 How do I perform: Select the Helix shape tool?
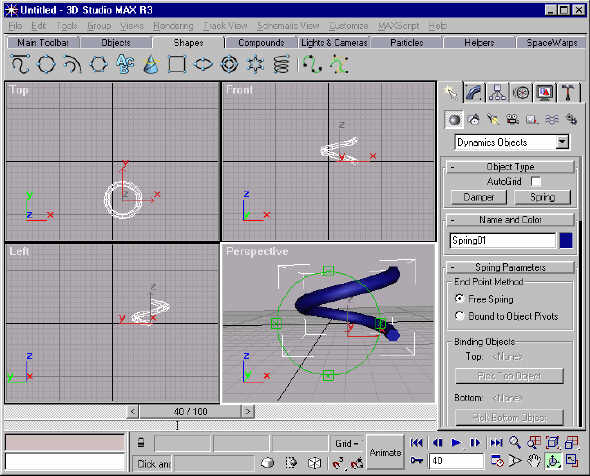click(281, 64)
